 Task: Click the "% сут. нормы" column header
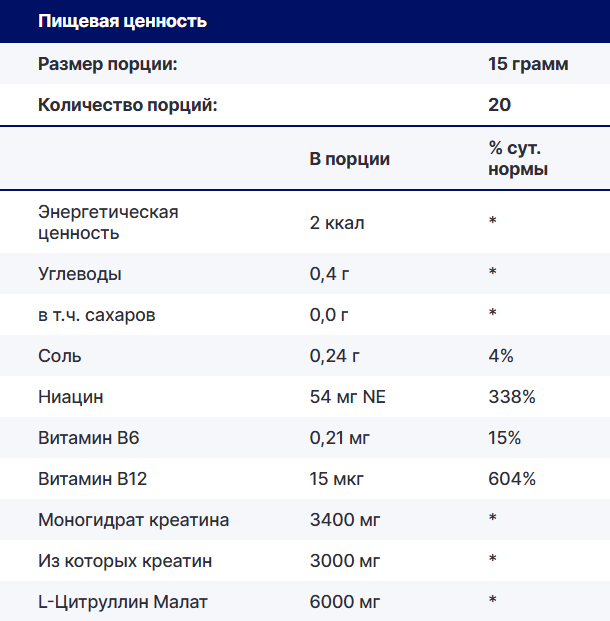coord(518,159)
